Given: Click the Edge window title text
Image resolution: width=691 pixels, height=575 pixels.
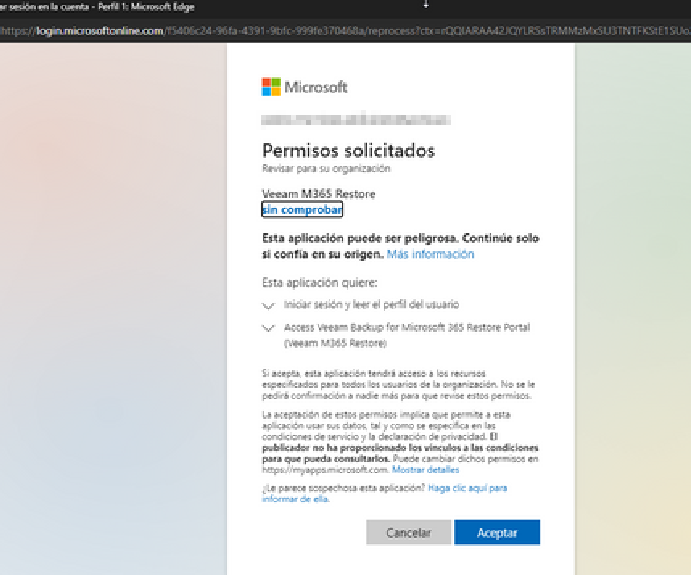Looking at the screenshot, I should click(x=97, y=7).
